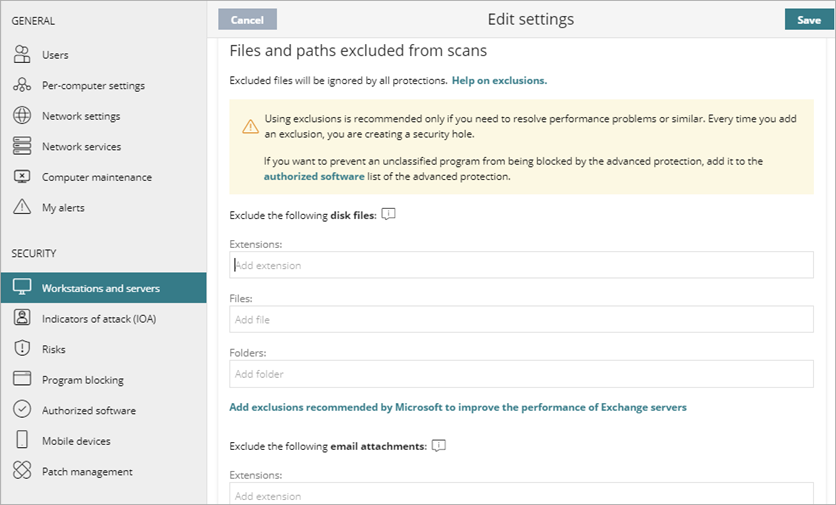The width and height of the screenshot is (836, 505).
Task: Follow the authorized software link in warning
Action: click(314, 177)
